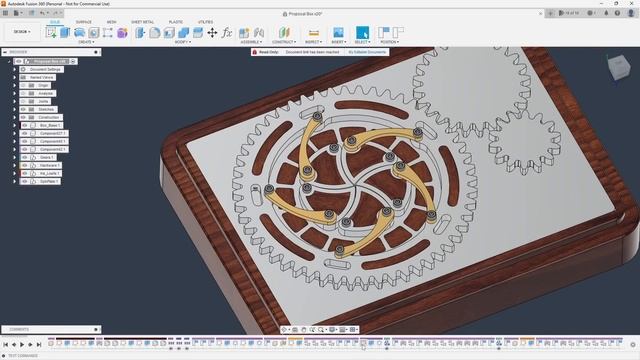The width and height of the screenshot is (640, 360).
Task: Open the purple Create Form tool
Action: pos(122,33)
